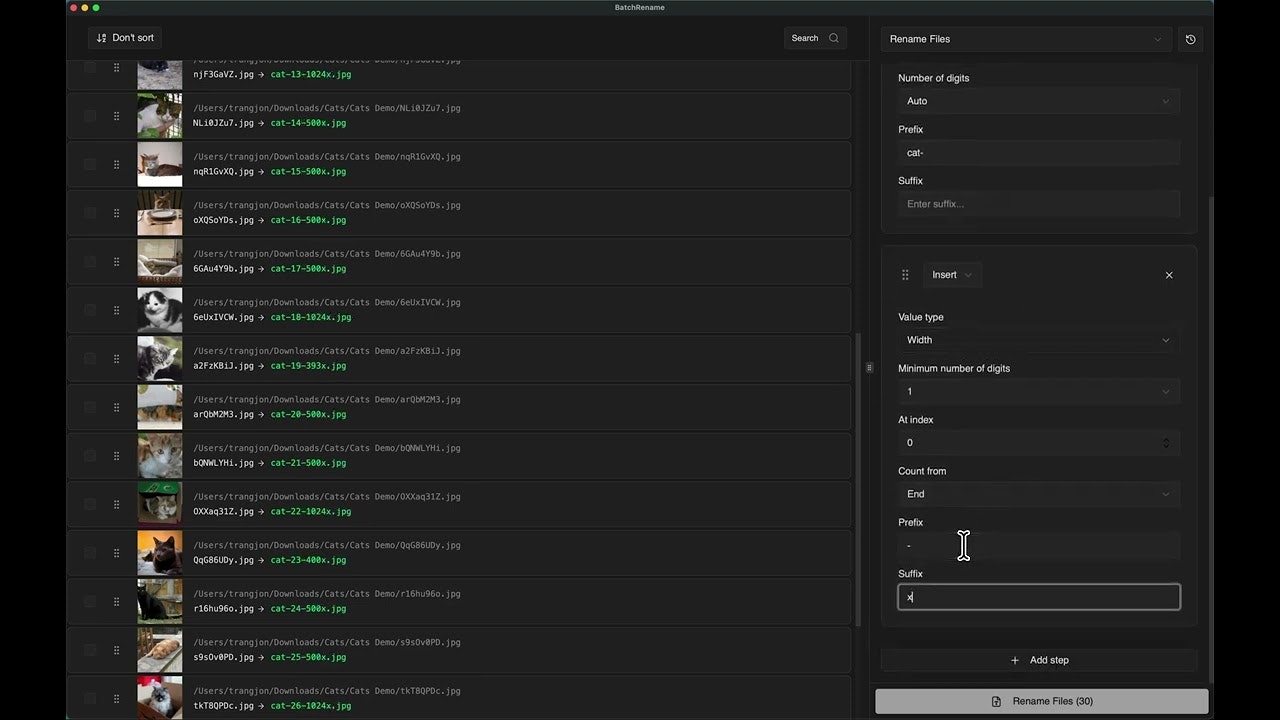Click the panel splitter grip handle
This screenshot has width=1280, height=720.
coord(869,368)
